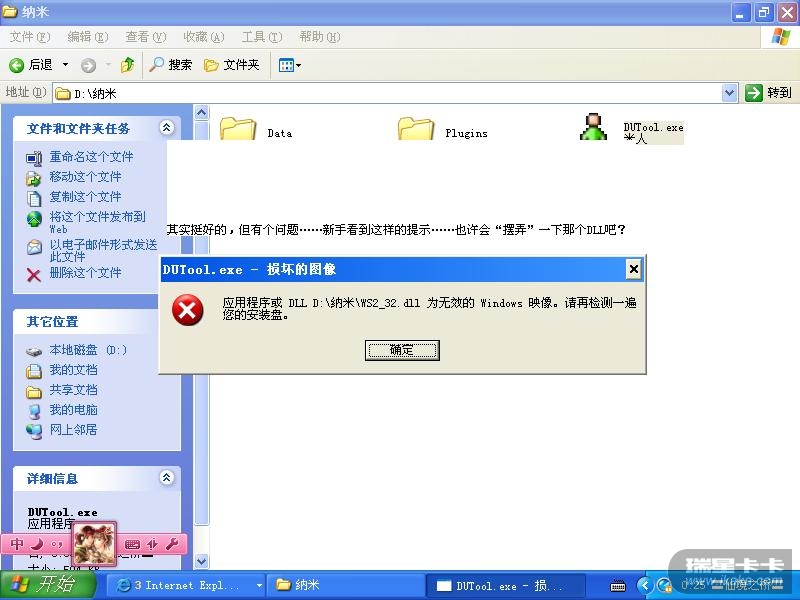This screenshot has width=800, height=600.
Task: Open the IME soft keyboard icon
Action: point(132,544)
